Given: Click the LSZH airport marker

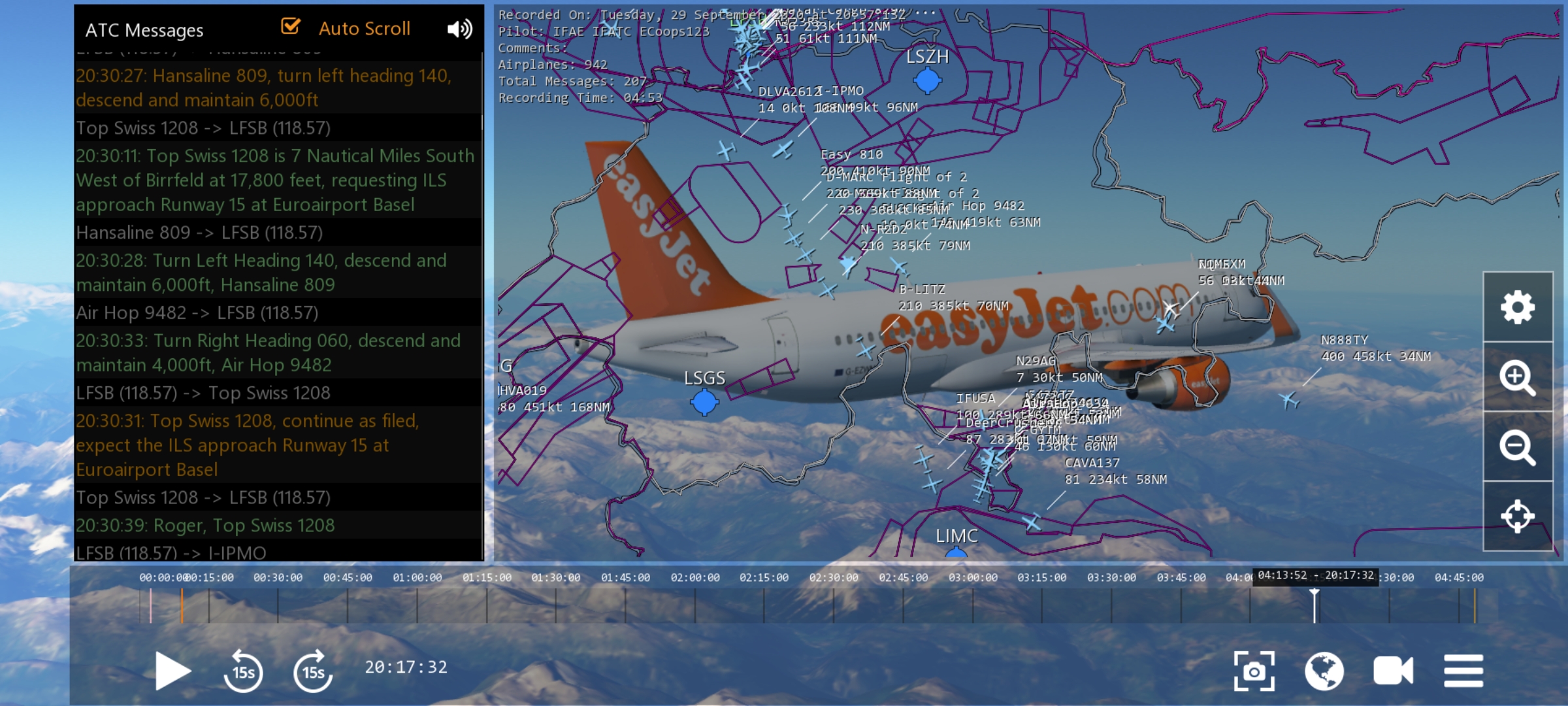Looking at the screenshot, I should (927, 81).
